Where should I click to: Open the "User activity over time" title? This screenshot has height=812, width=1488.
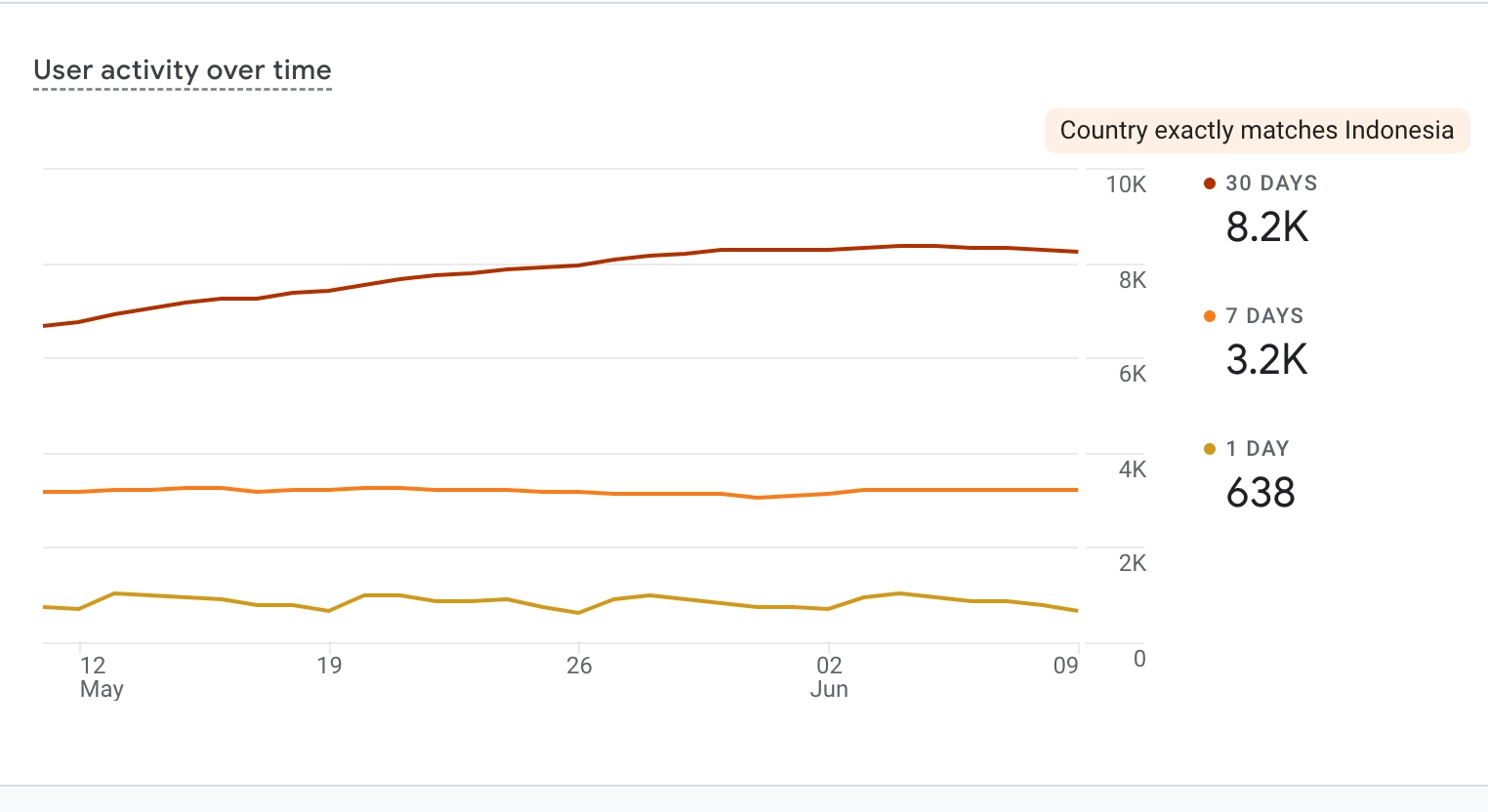point(183,70)
